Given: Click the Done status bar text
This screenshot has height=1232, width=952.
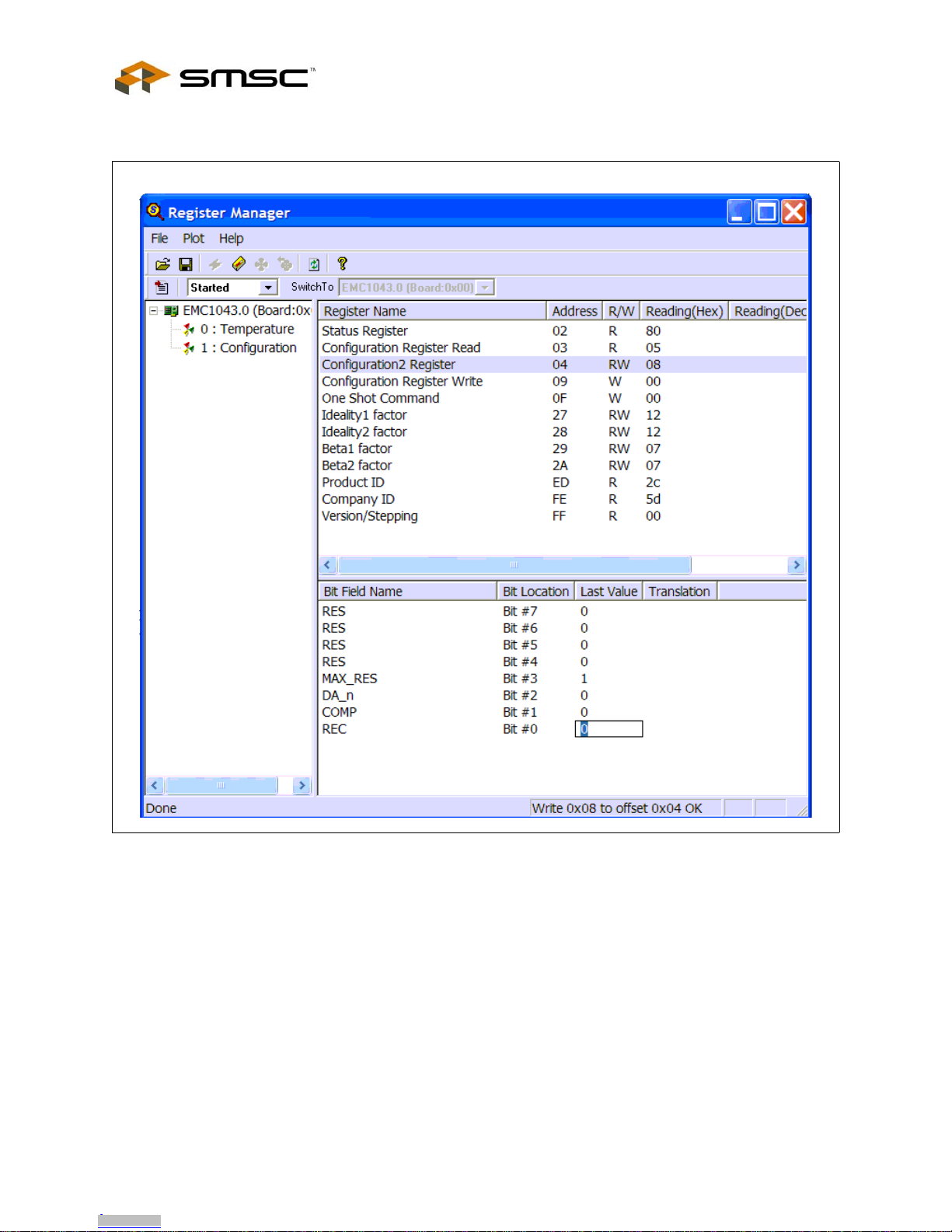Looking at the screenshot, I should pos(161,808).
